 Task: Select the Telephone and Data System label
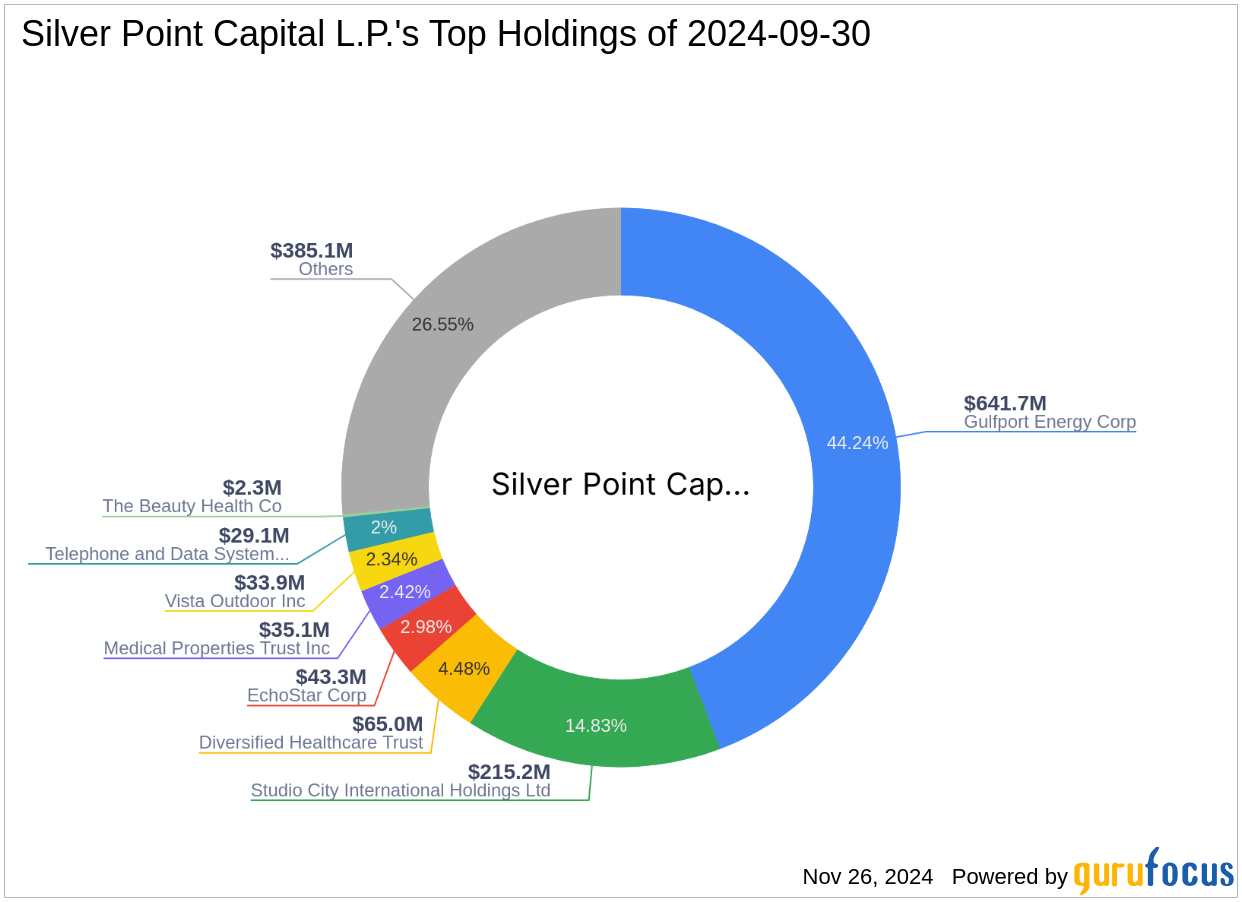click(x=167, y=554)
